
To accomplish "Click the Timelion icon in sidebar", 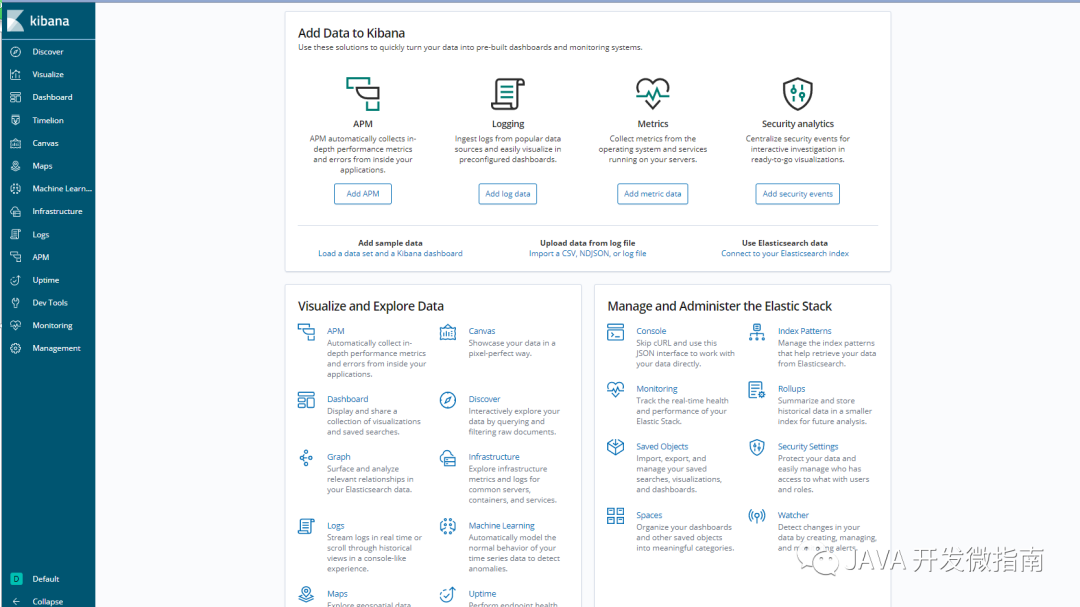I will pyautogui.click(x=16, y=120).
